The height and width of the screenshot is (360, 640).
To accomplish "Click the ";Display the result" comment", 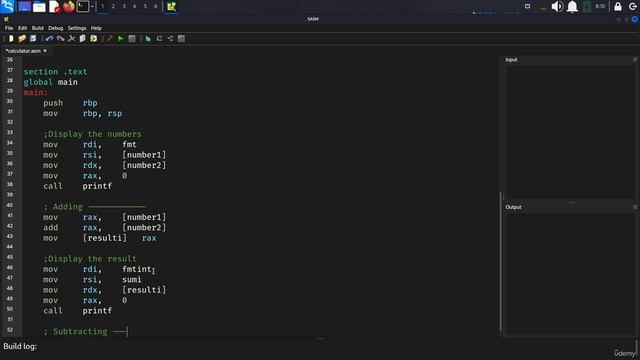I will 90,259.
